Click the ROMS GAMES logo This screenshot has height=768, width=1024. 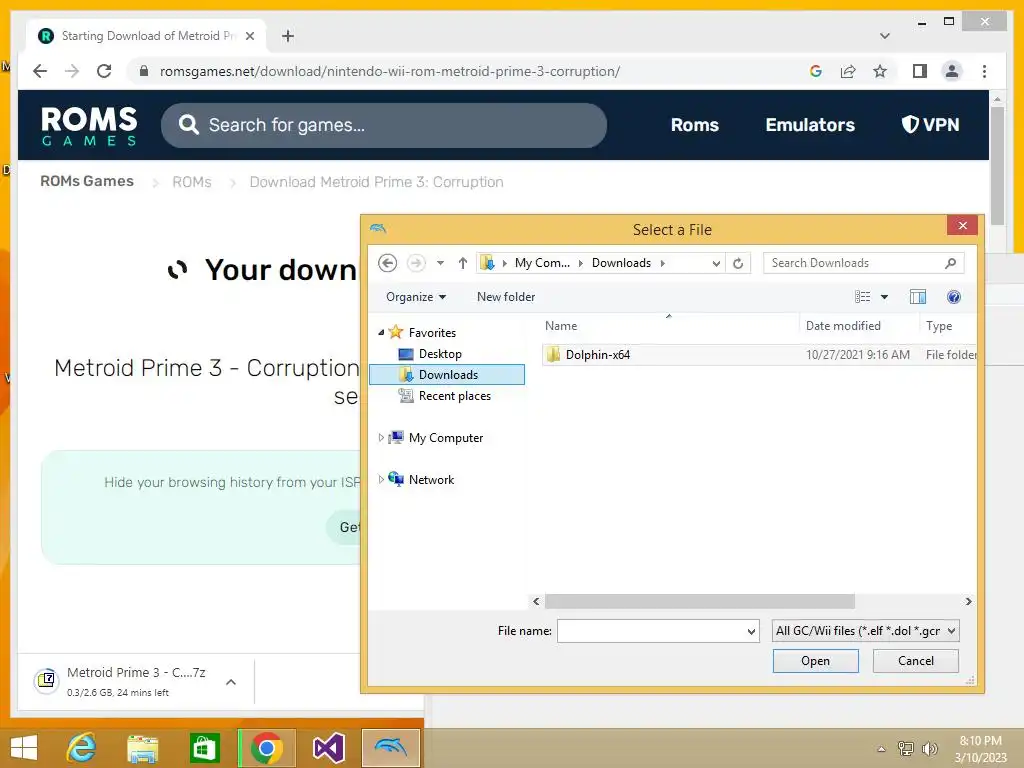click(x=89, y=126)
